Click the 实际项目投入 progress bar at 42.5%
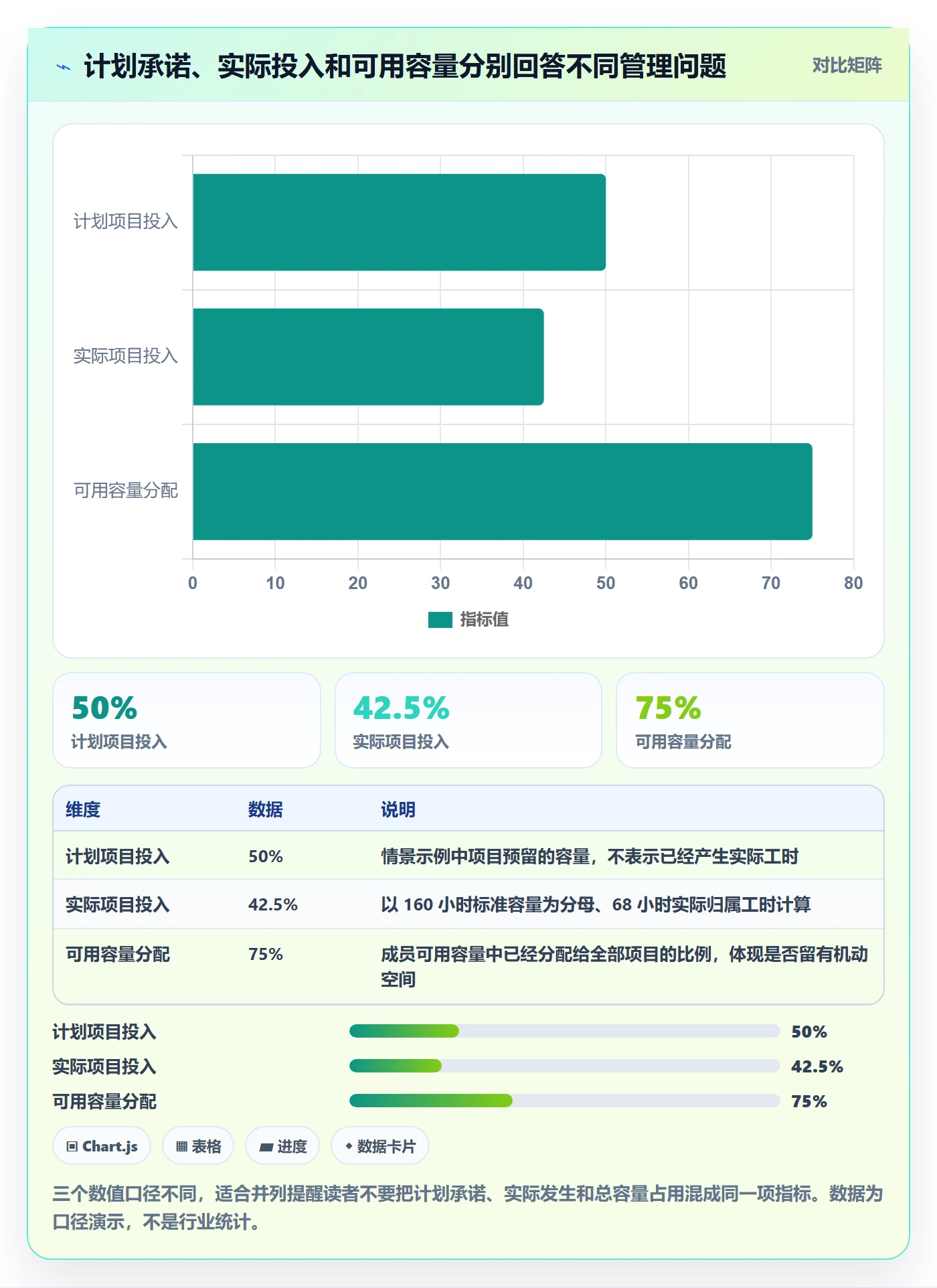937x1288 pixels. 565,1066
